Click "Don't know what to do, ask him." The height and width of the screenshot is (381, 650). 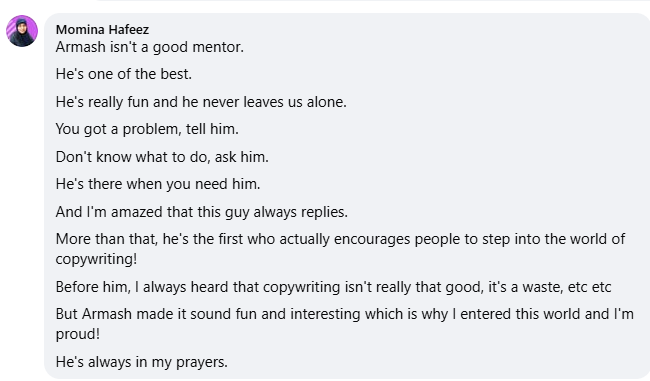coord(162,157)
